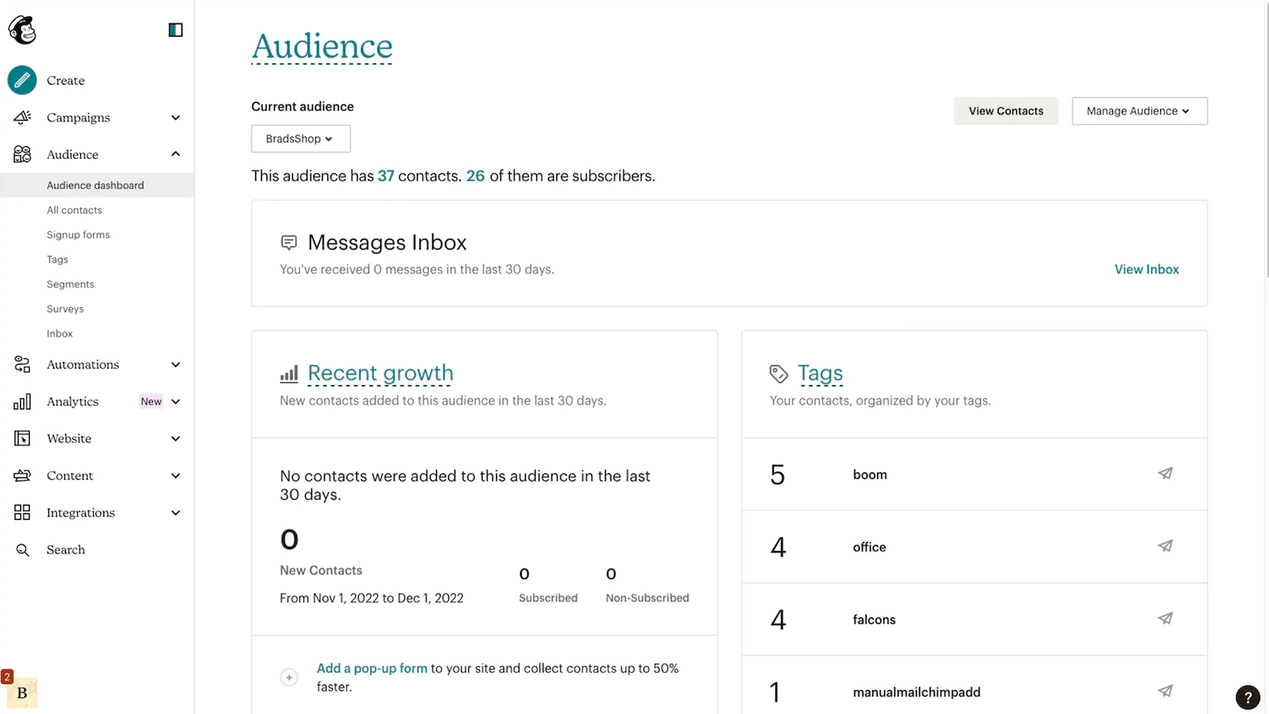Viewport: 1269px width, 714px height.
Task: Click the Campaigns megaphone icon
Action: (22, 117)
